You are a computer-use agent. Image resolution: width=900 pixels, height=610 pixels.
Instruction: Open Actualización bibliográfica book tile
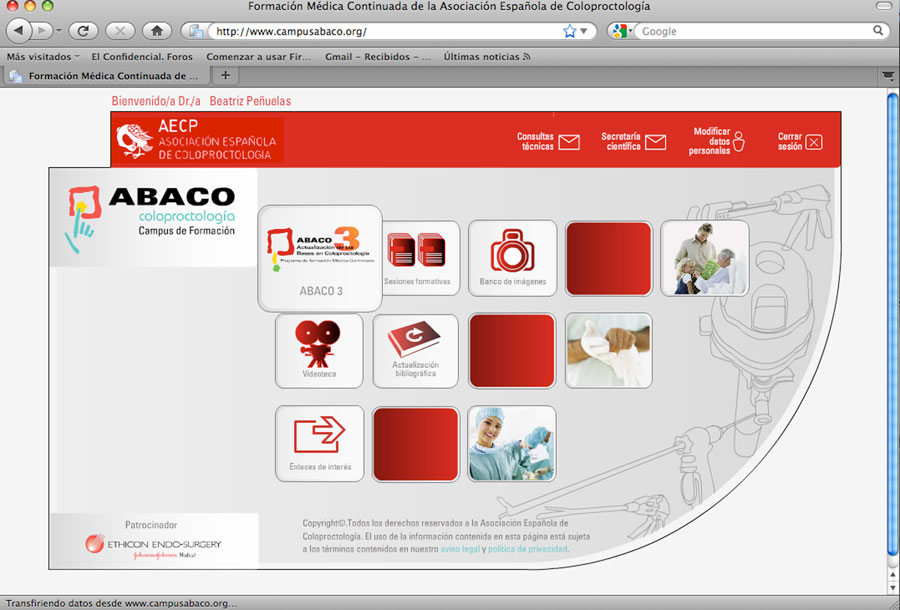tap(416, 351)
